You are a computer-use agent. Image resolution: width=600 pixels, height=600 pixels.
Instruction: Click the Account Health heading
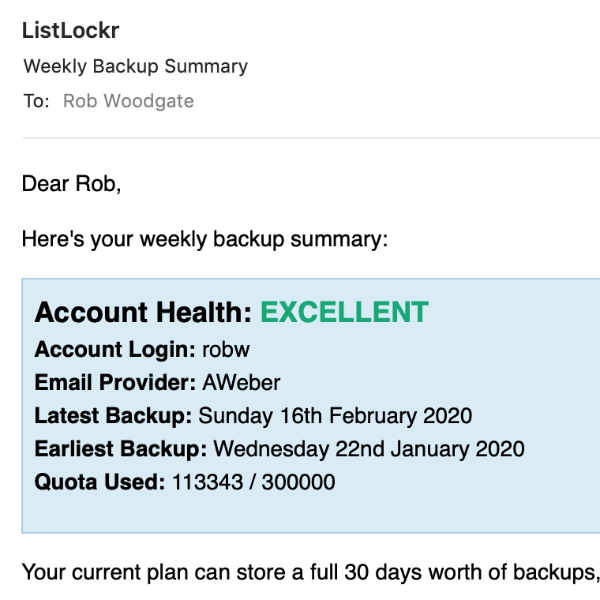tap(143, 312)
